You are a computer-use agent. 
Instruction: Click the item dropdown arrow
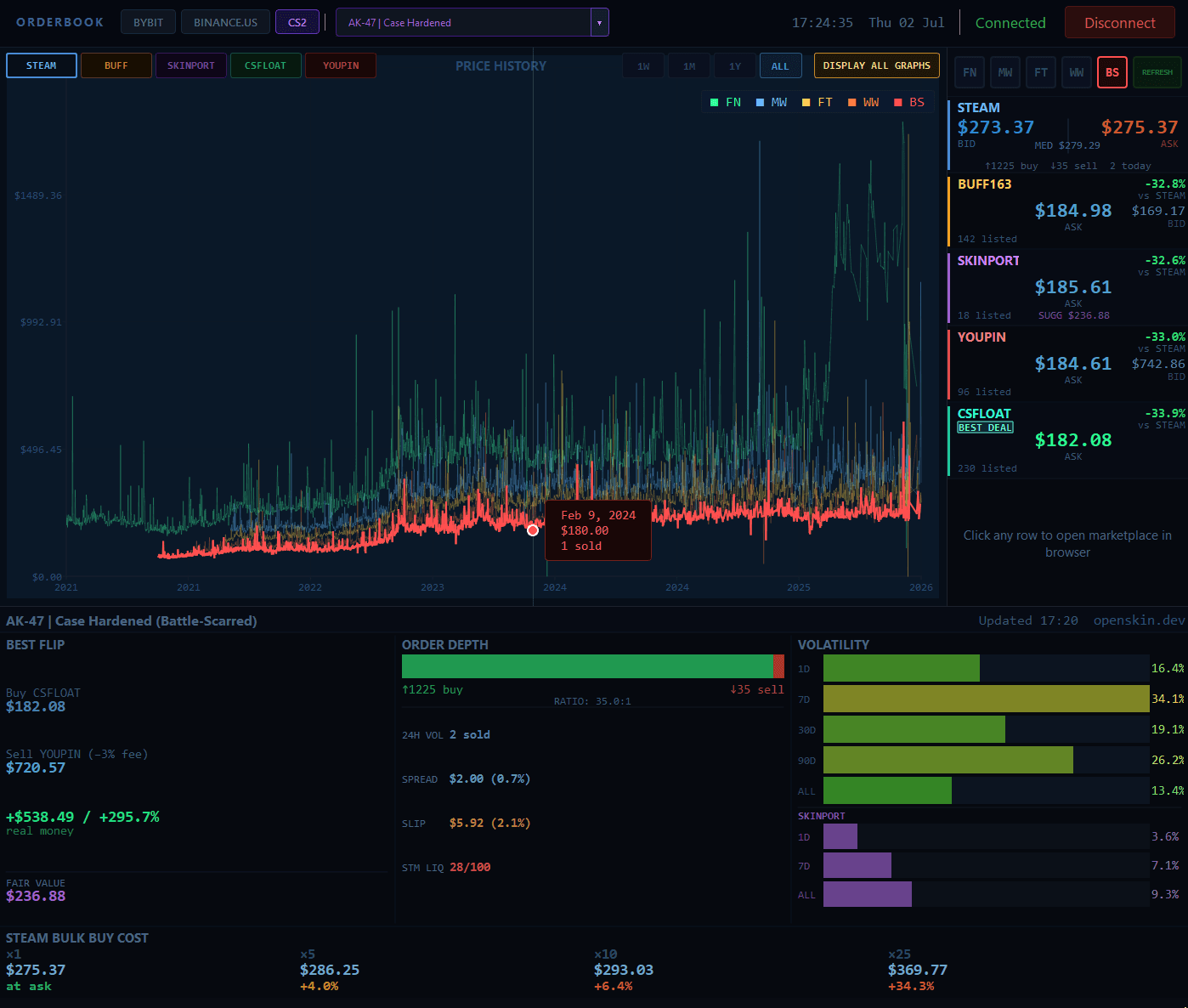pos(600,23)
